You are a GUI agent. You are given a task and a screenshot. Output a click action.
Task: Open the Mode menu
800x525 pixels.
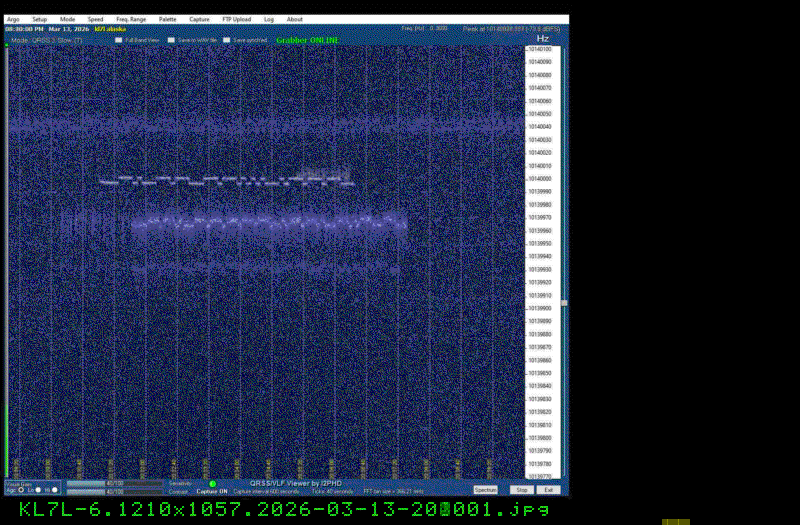point(67,19)
